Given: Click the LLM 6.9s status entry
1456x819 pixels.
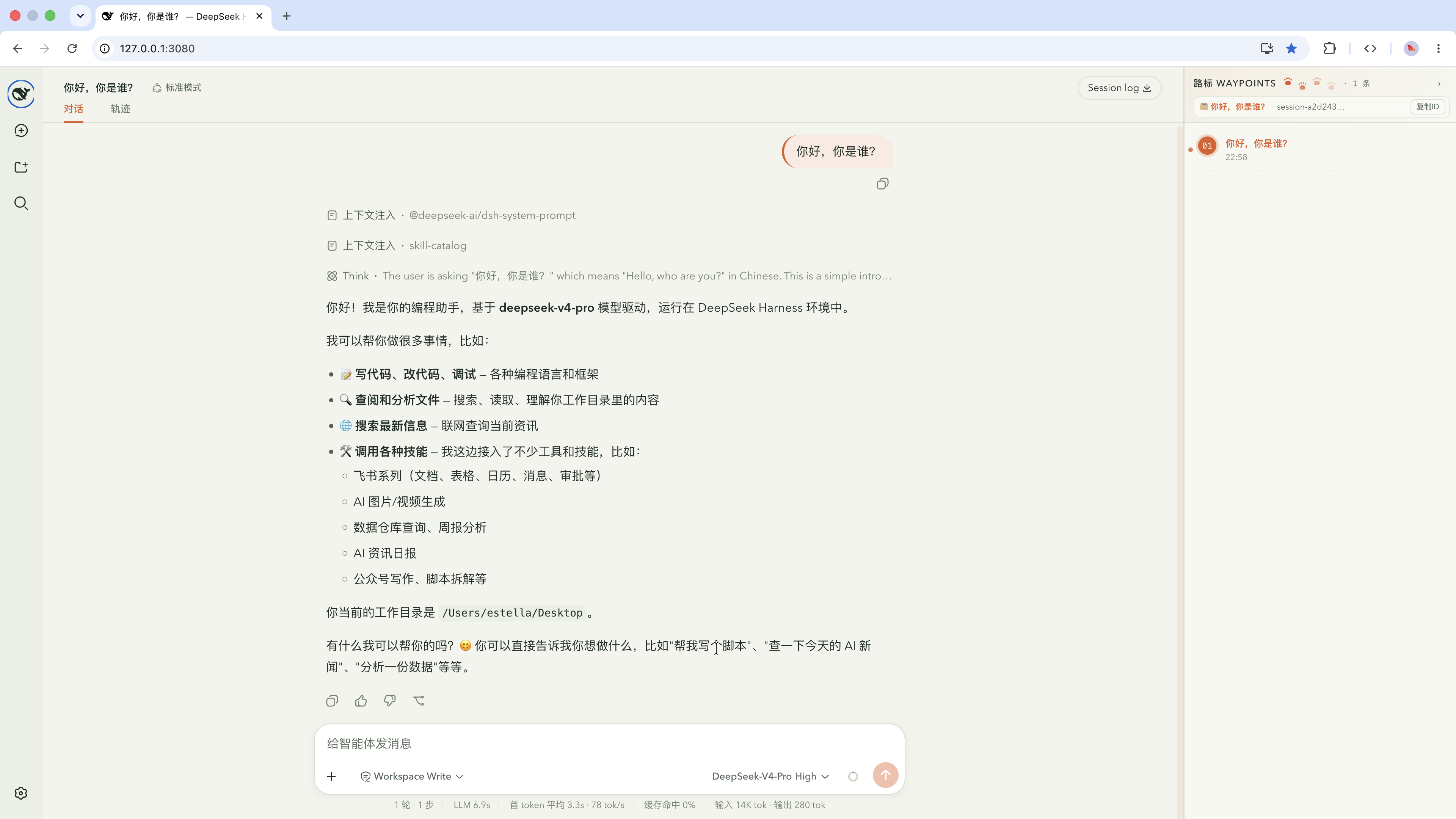Looking at the screenshot, I should [x=472, y=805].
